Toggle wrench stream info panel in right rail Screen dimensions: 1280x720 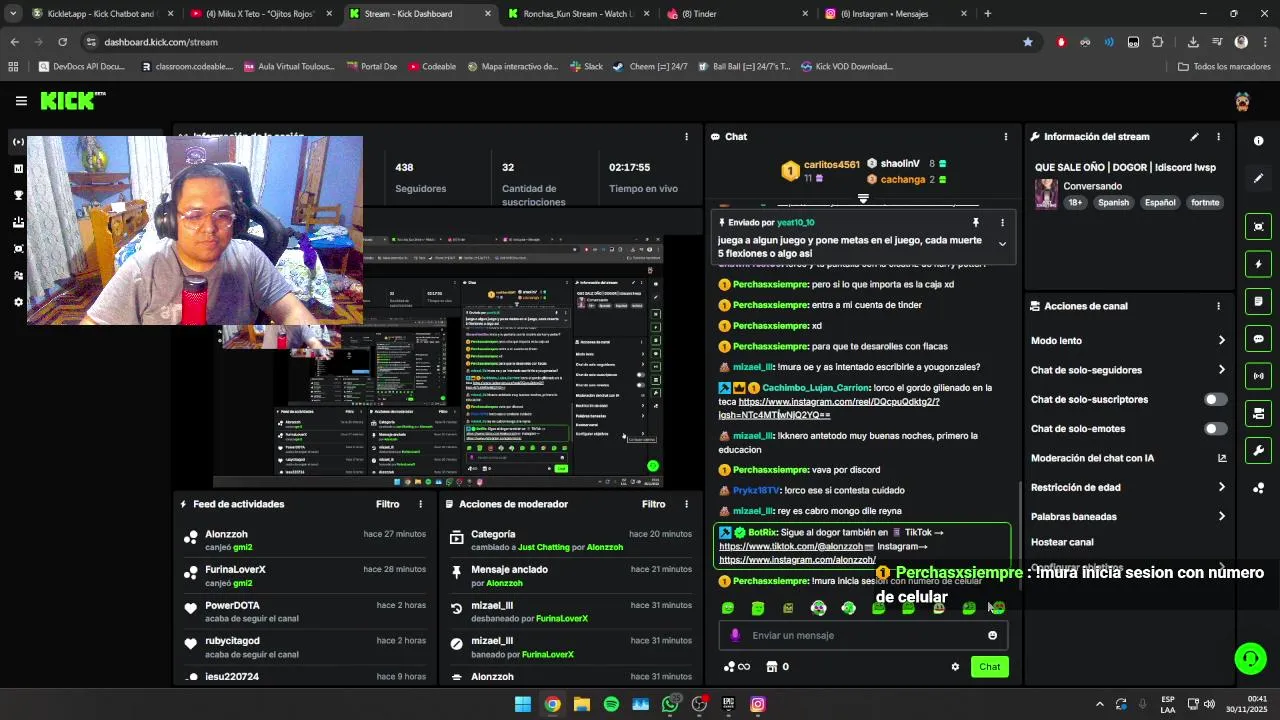tap(1259, 450)
